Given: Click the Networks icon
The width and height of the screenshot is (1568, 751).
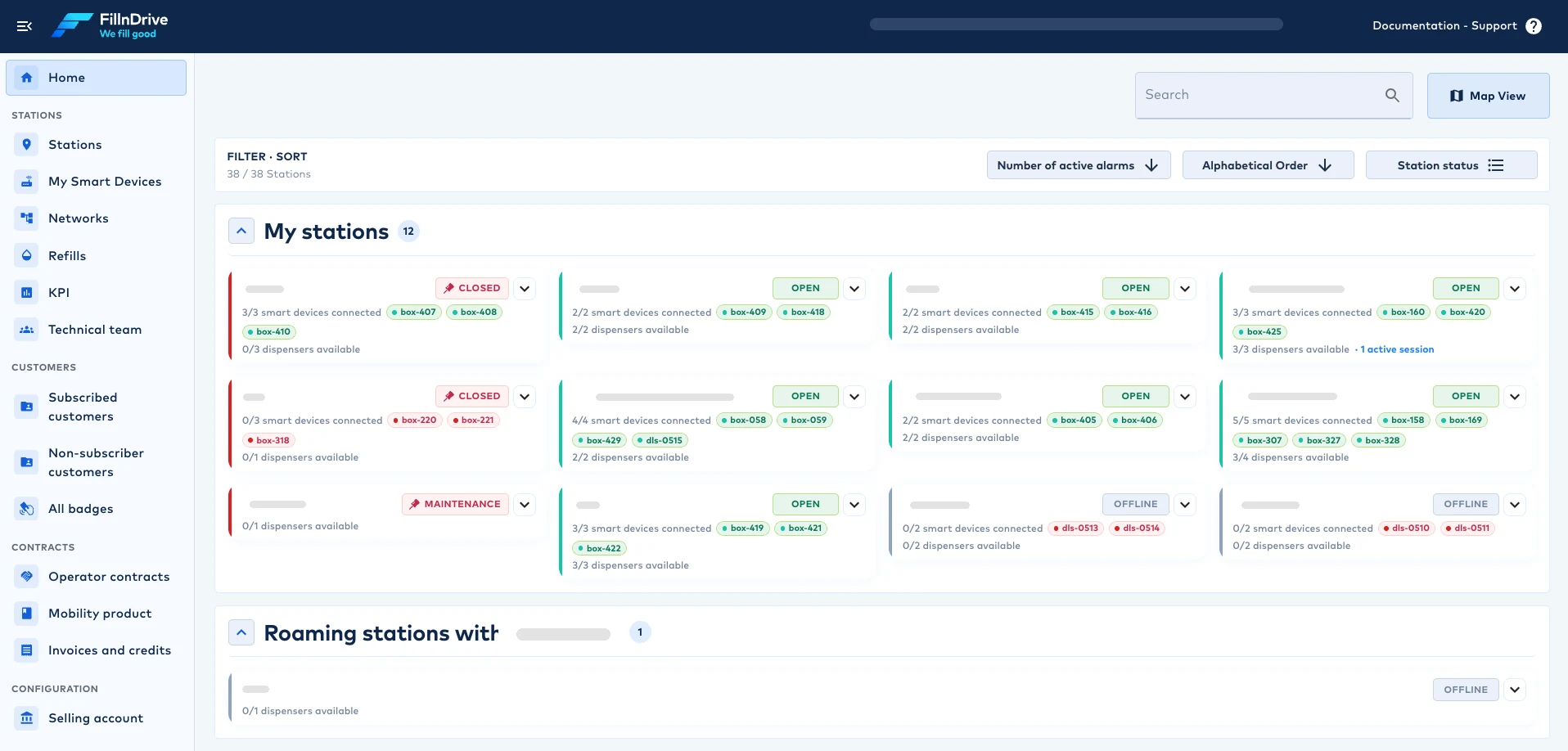Looking at the screenshot, I should click(27, 218).
